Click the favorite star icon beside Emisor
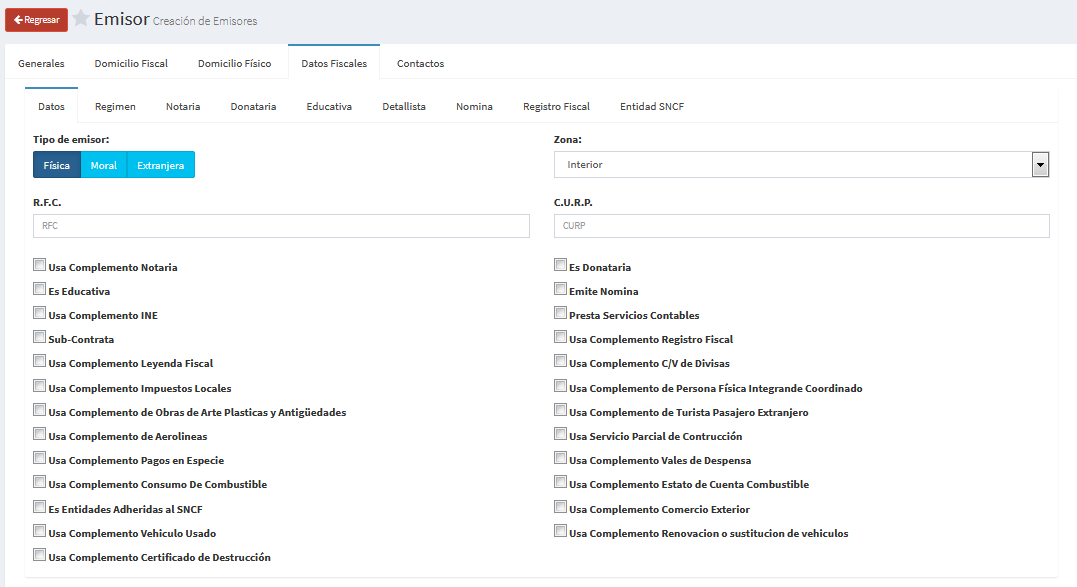The width and height of the screenshot is (1077, 587). tap(81, 19)
